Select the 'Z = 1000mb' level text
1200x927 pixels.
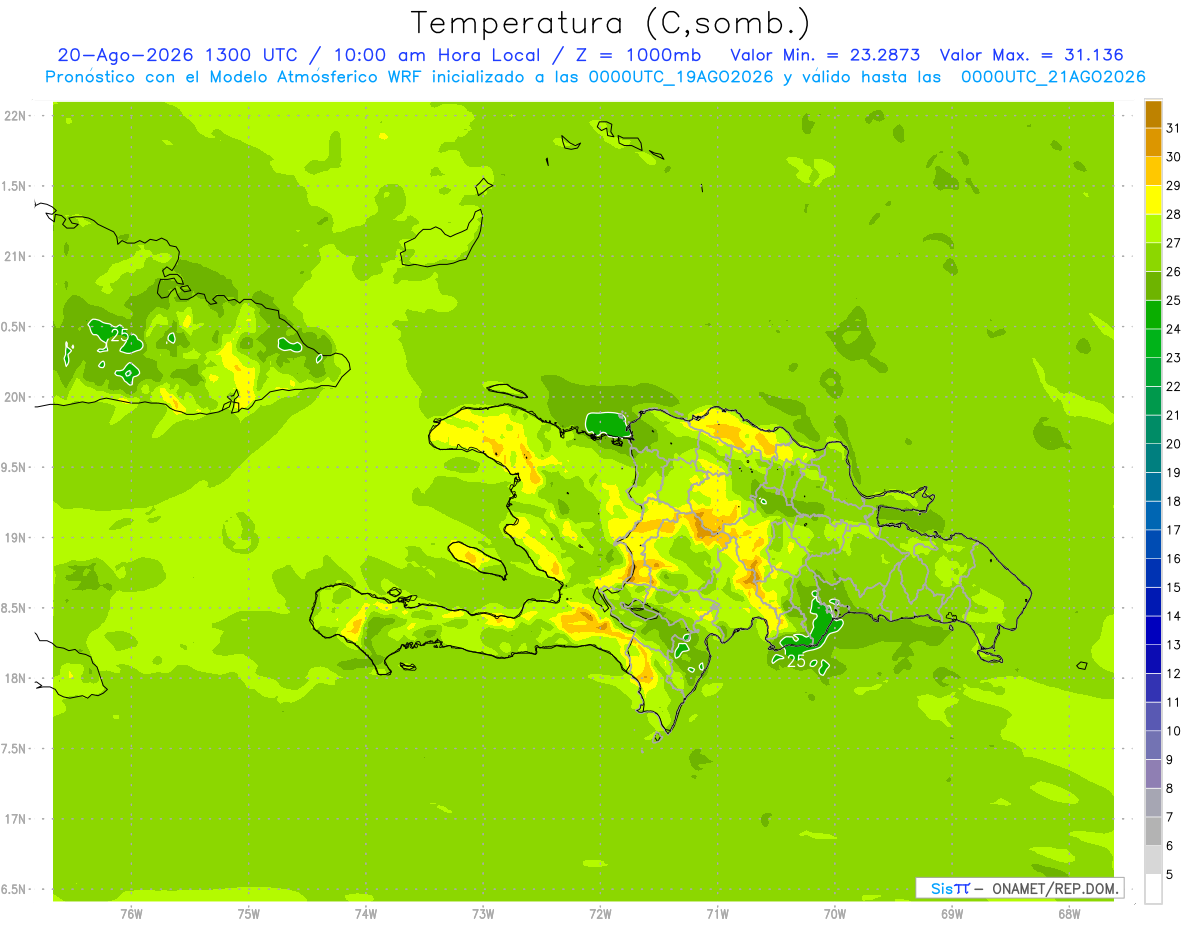tap(636, 55)
